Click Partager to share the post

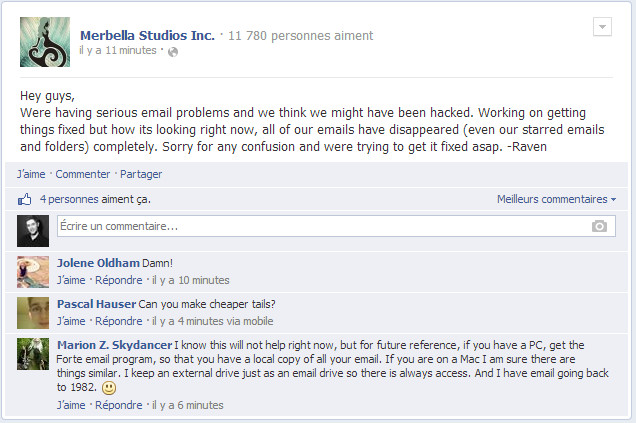pyautogui.click(x=141, y=174)
